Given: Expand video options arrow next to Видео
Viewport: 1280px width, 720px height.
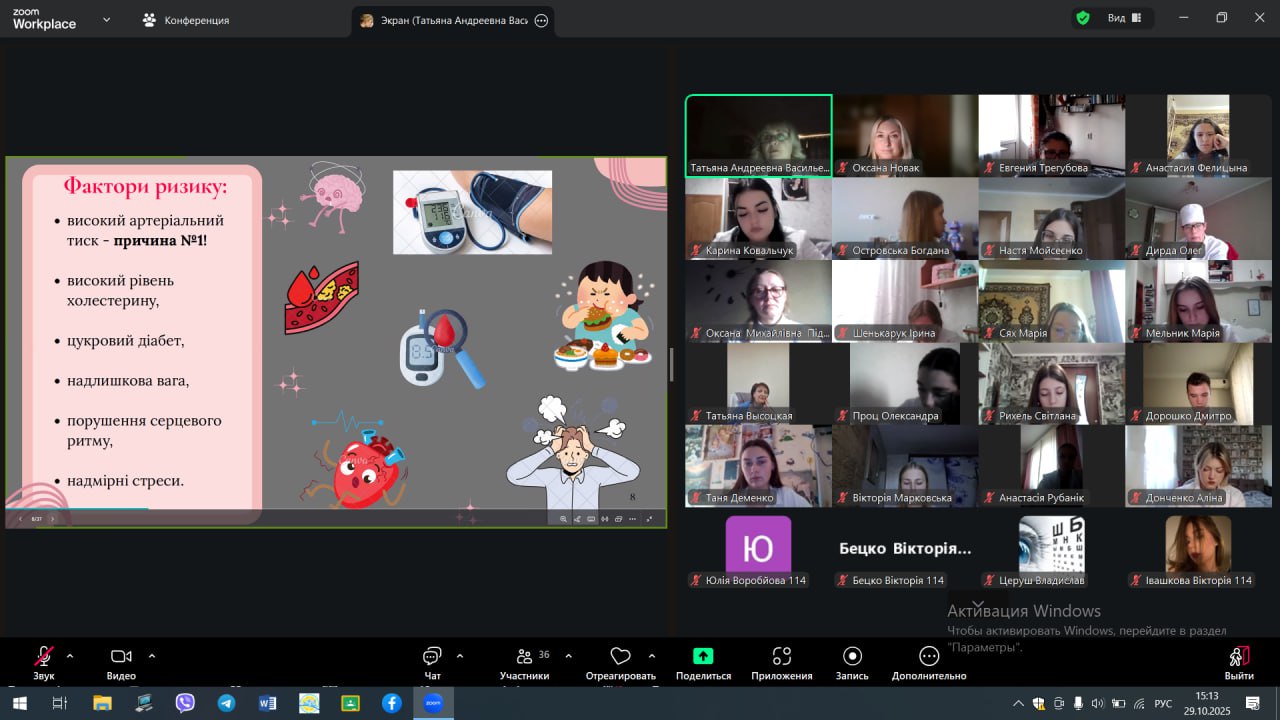Looking at the screenshot, I should (x=152, y=656).
